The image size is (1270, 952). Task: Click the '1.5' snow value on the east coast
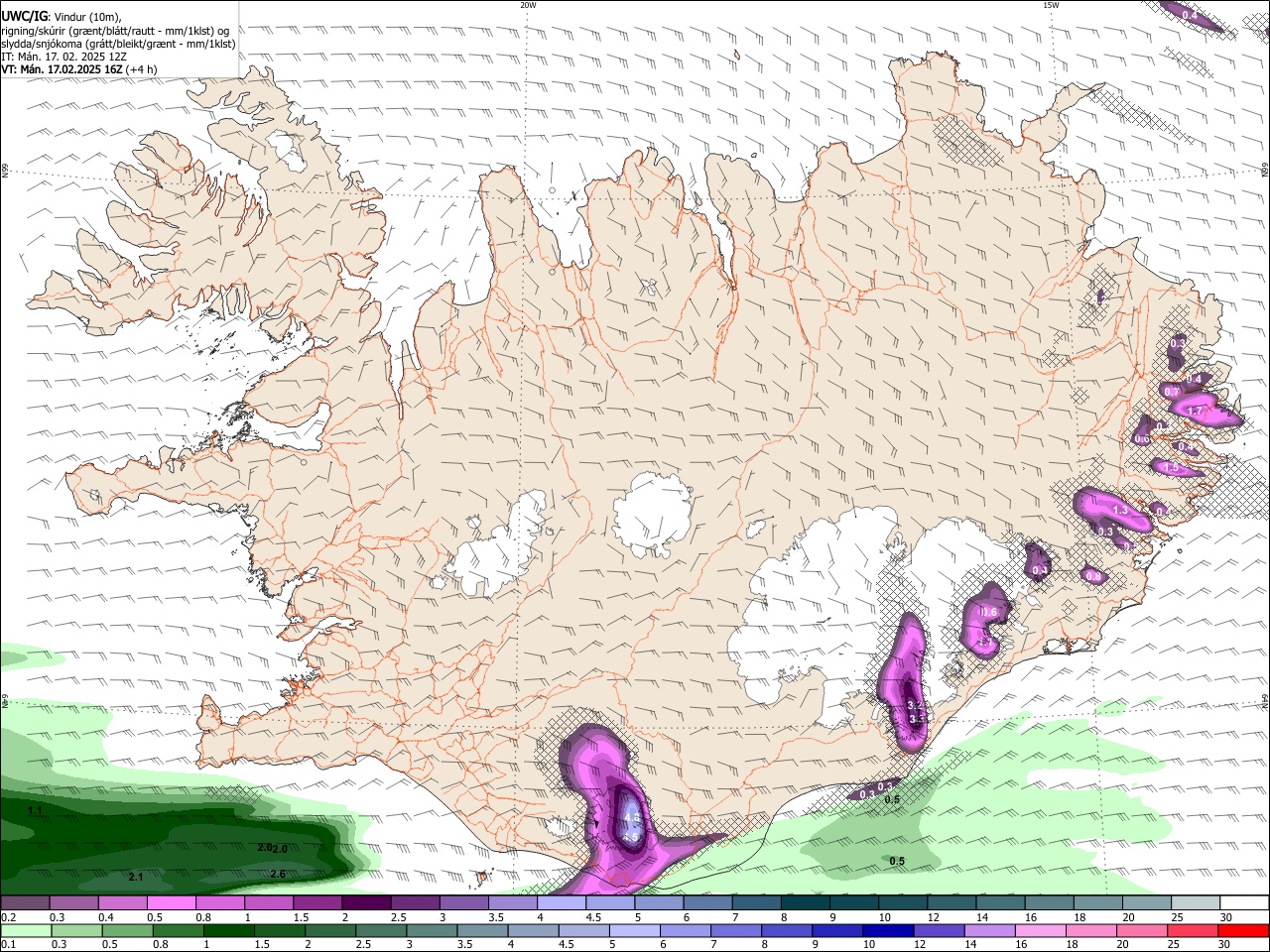tap(1170, 468)
